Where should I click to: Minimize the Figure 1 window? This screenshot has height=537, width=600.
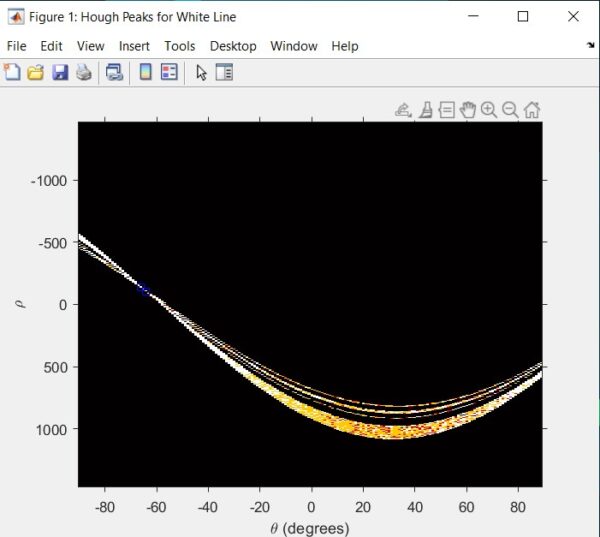click(473, 16)
